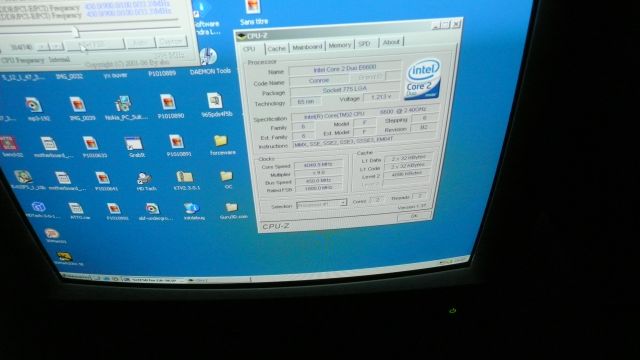Click OK button in CPU-Z window
Image resolution: width=640 pixels, height=360 pixels.
pos(414,216)
